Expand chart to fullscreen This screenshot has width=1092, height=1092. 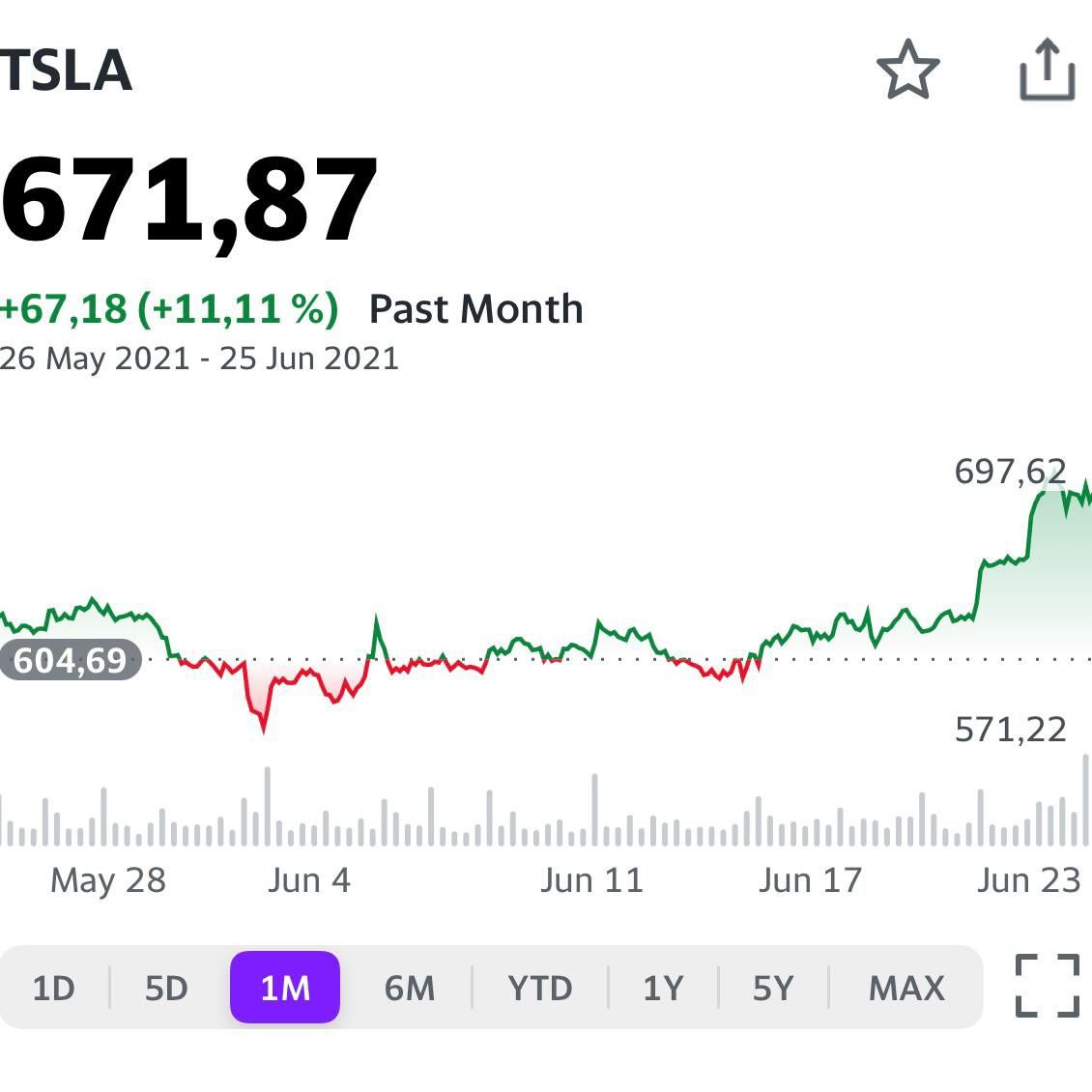1047,986
